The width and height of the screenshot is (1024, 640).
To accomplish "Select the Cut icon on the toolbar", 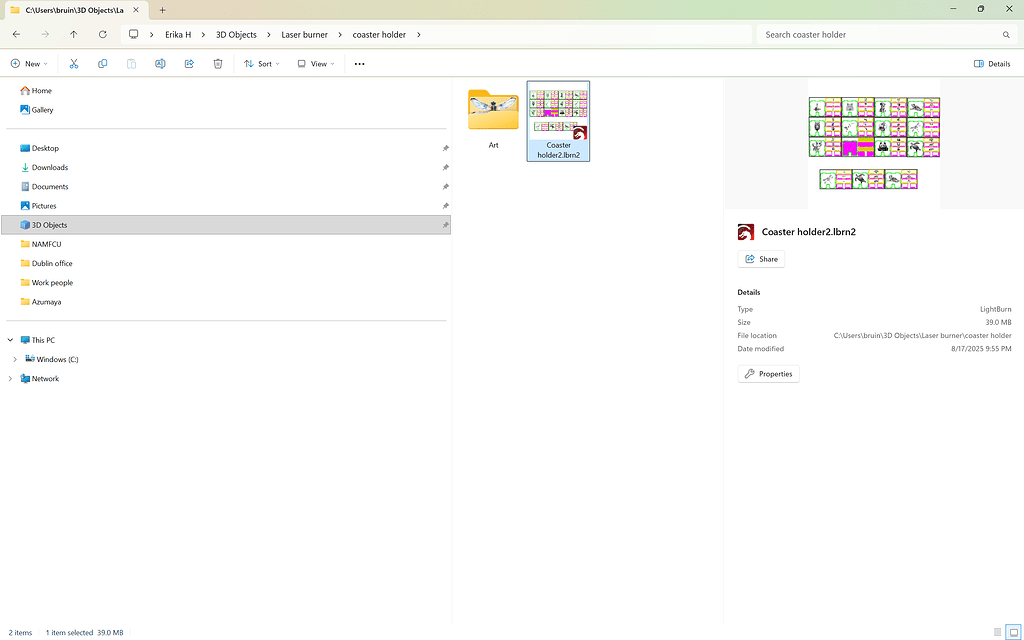I will coord(74,63).
